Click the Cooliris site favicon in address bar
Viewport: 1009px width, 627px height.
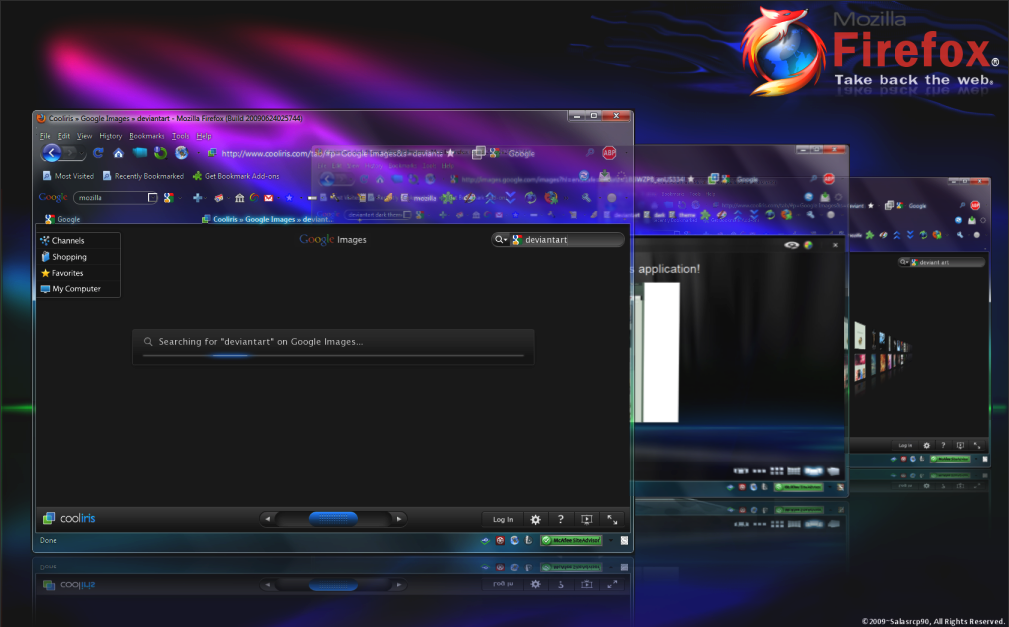[212, 153]
